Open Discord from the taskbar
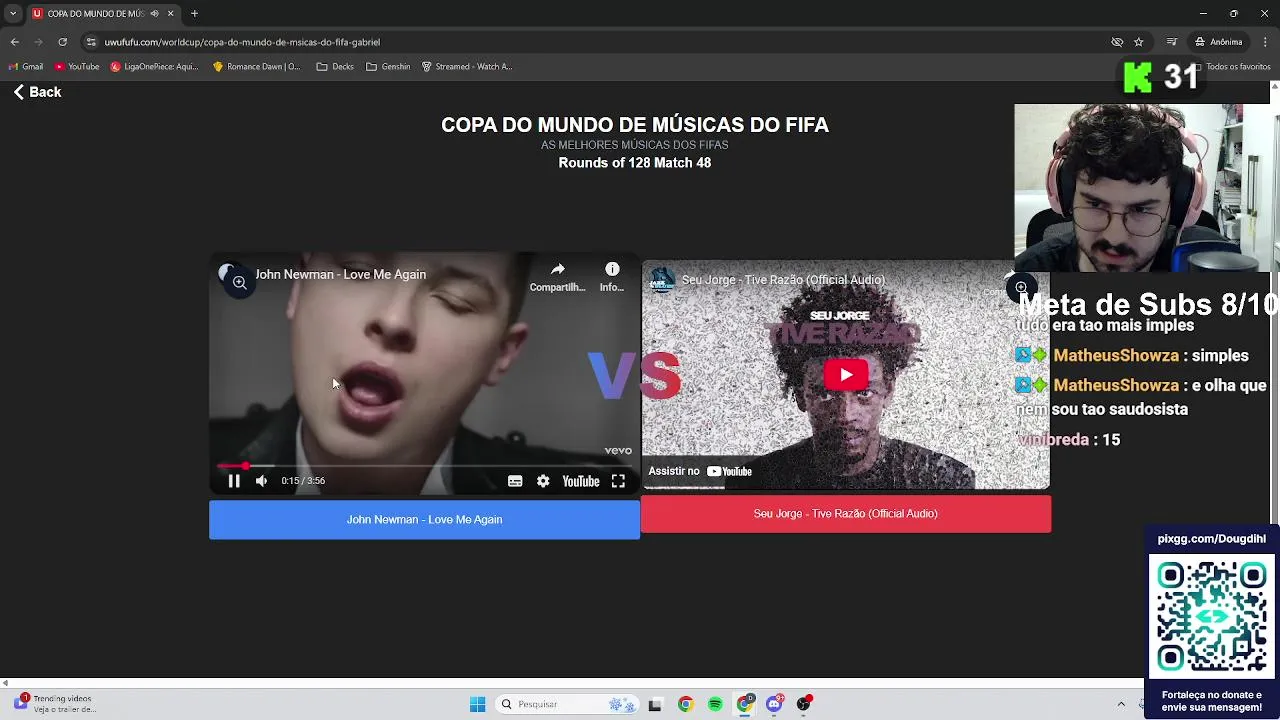This screenshot has height=720, width=1280. pyautogui.click(x=774, y=705)
